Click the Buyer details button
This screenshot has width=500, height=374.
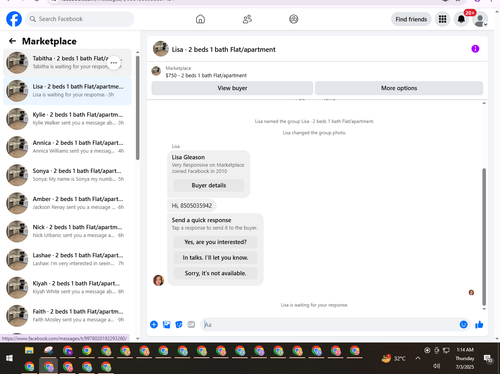pyautogui.click(x=209, y=185)
